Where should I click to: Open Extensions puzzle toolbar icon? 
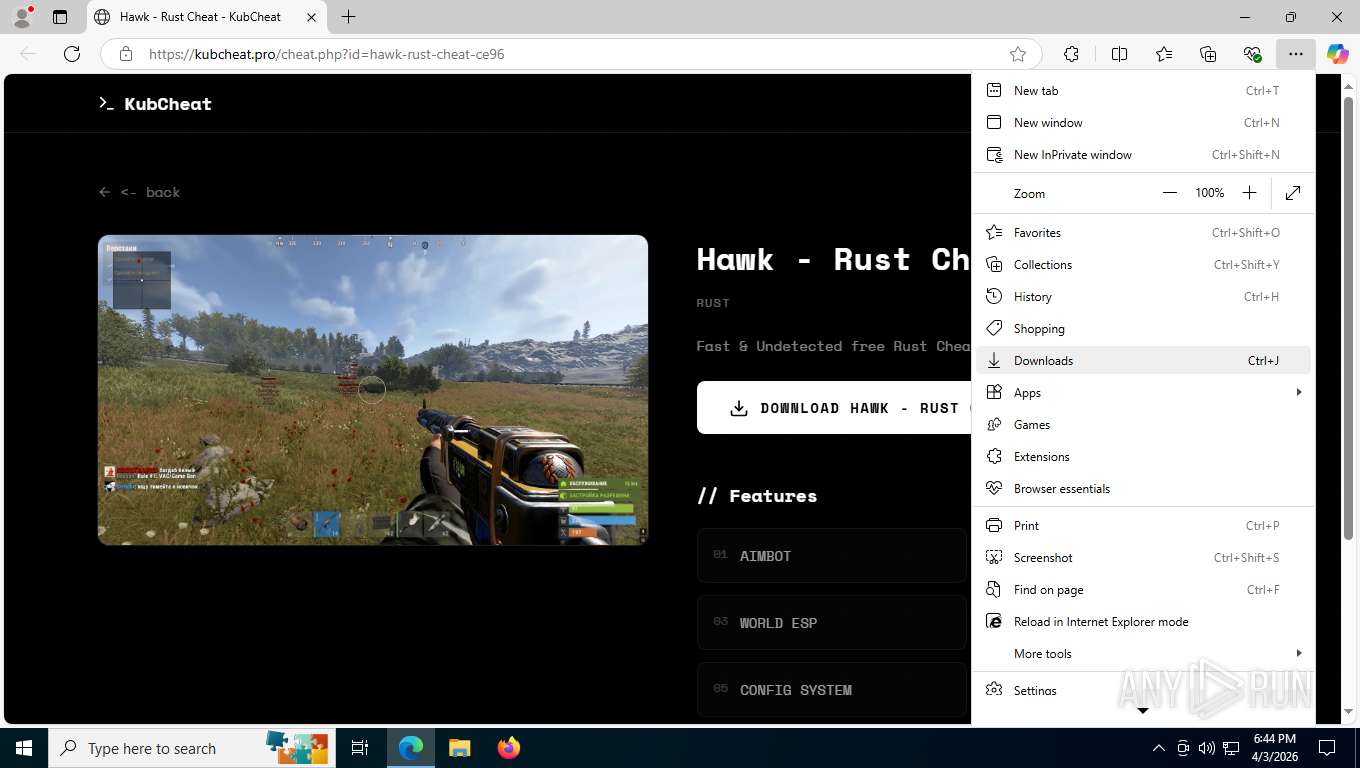(1071, 54)
